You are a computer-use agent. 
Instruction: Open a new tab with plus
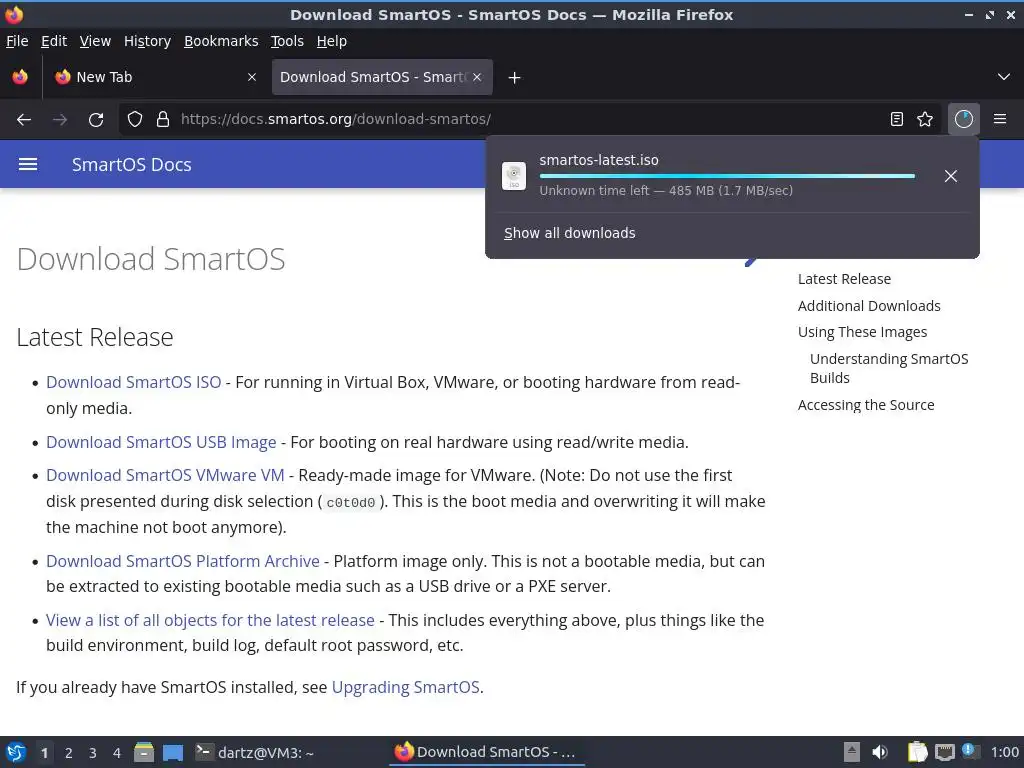515,78
